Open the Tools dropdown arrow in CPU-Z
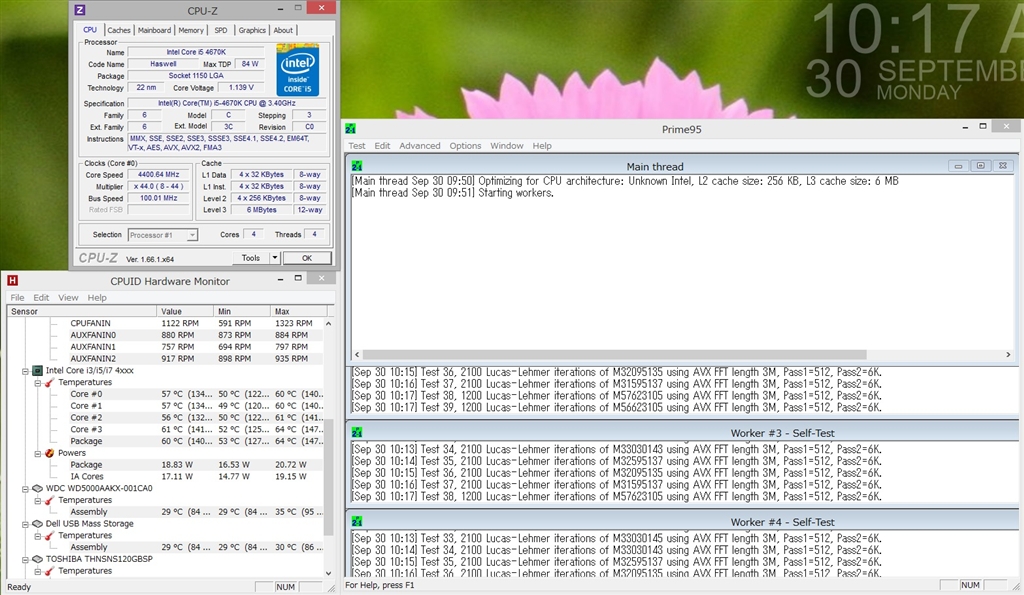Image resolution: width=1024 pixels, height=595 pixels. pyautogui.click(x=275, y=258)
